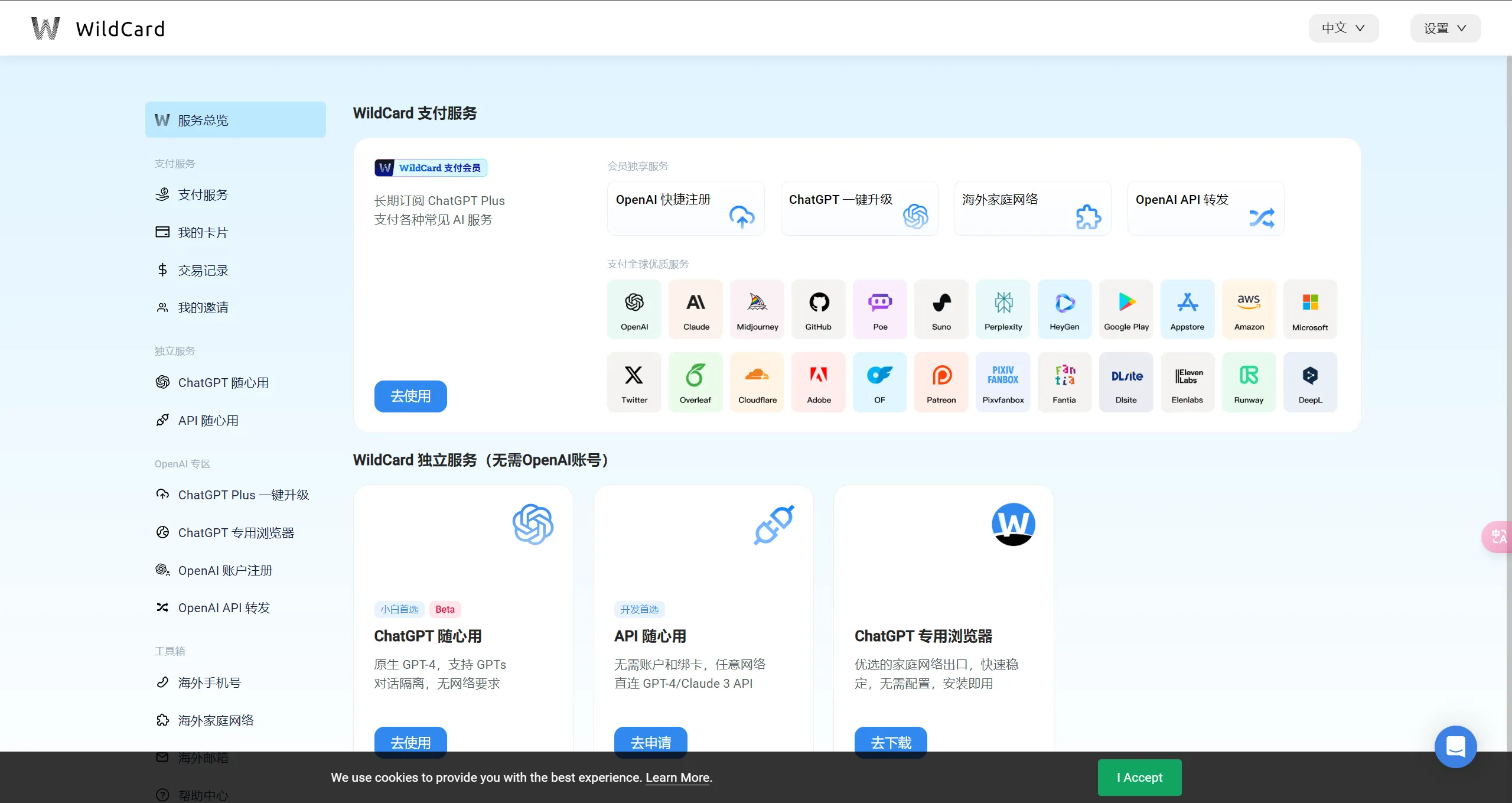Select the Runway service tile
Screen dimensions: 1512x803
click(x=1249, y=382)
